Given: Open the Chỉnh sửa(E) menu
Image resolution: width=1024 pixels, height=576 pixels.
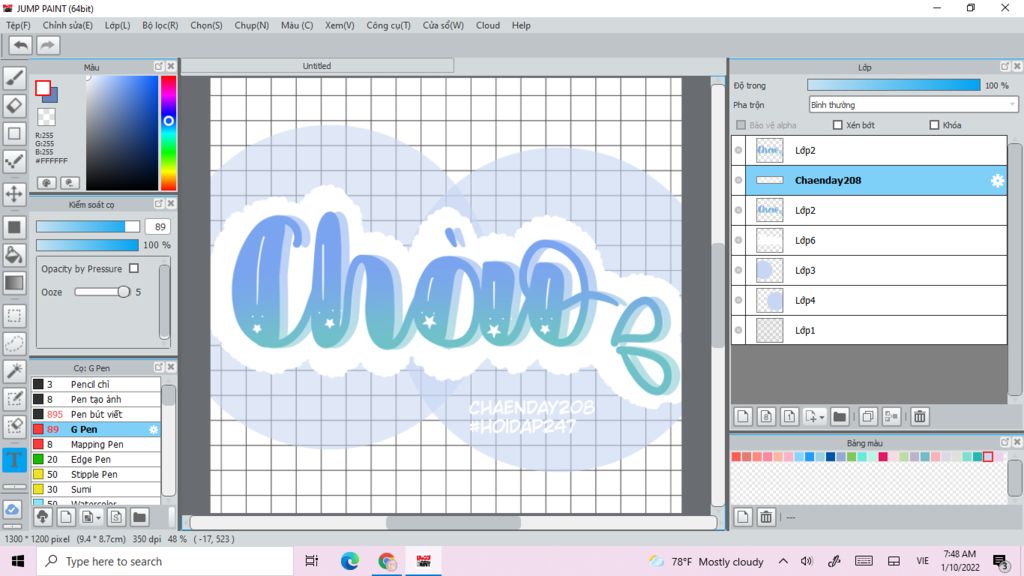Looking at the screenshot, I should pos(68,25).
